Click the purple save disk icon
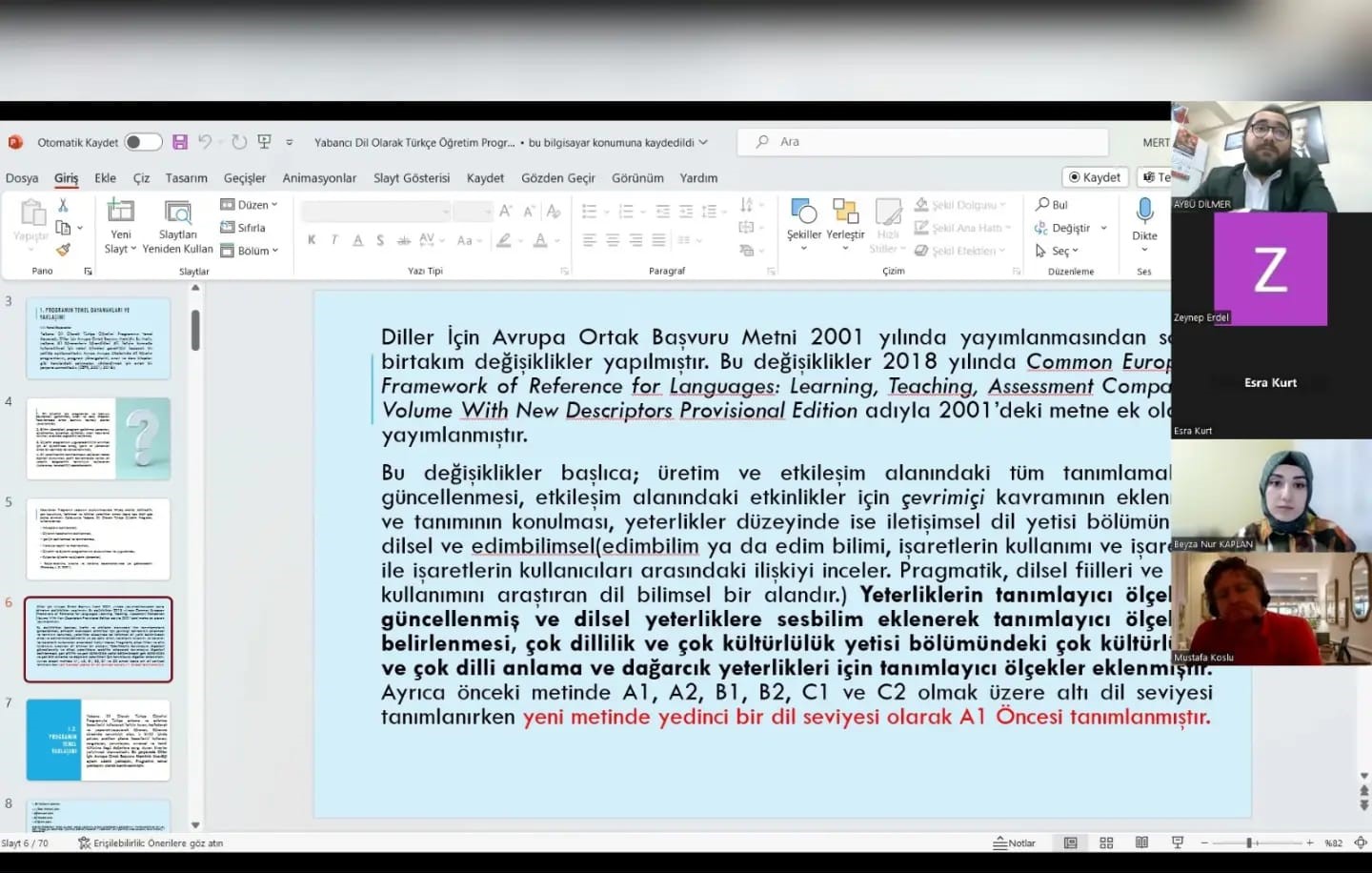The height and width of the screenshot is (873, 1372). point(180,142)
